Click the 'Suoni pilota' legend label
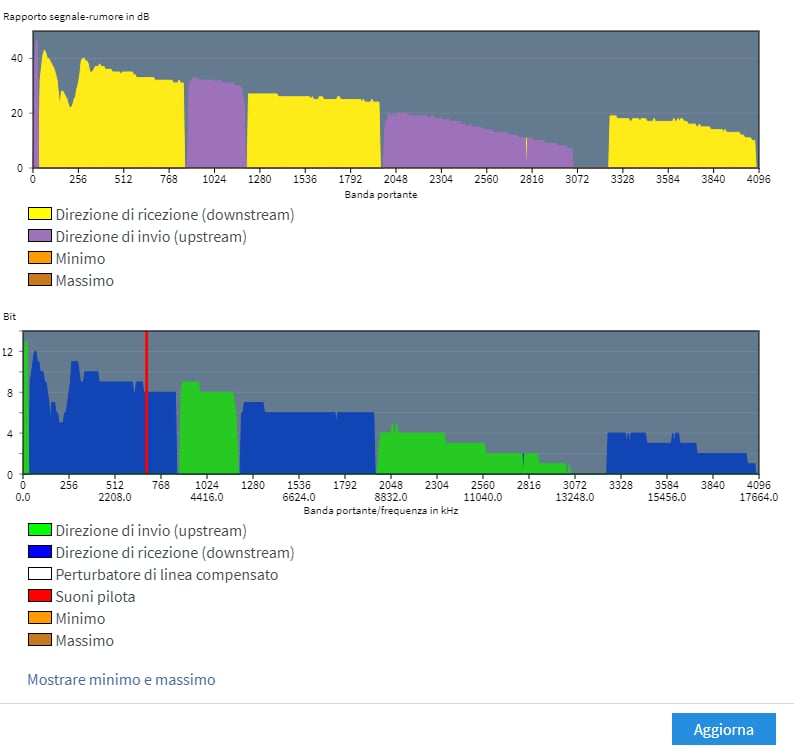Image resolution: width=794 pixels, height=754 pixels. [95, 597]
